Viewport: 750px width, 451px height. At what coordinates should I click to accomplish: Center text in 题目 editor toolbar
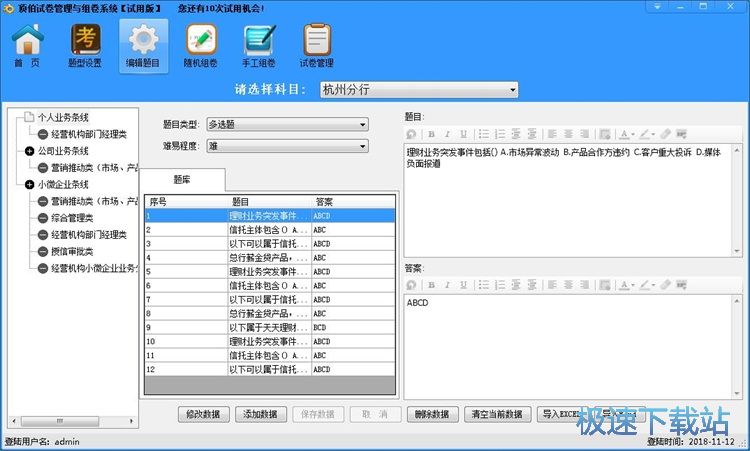[x=568, y=134]
